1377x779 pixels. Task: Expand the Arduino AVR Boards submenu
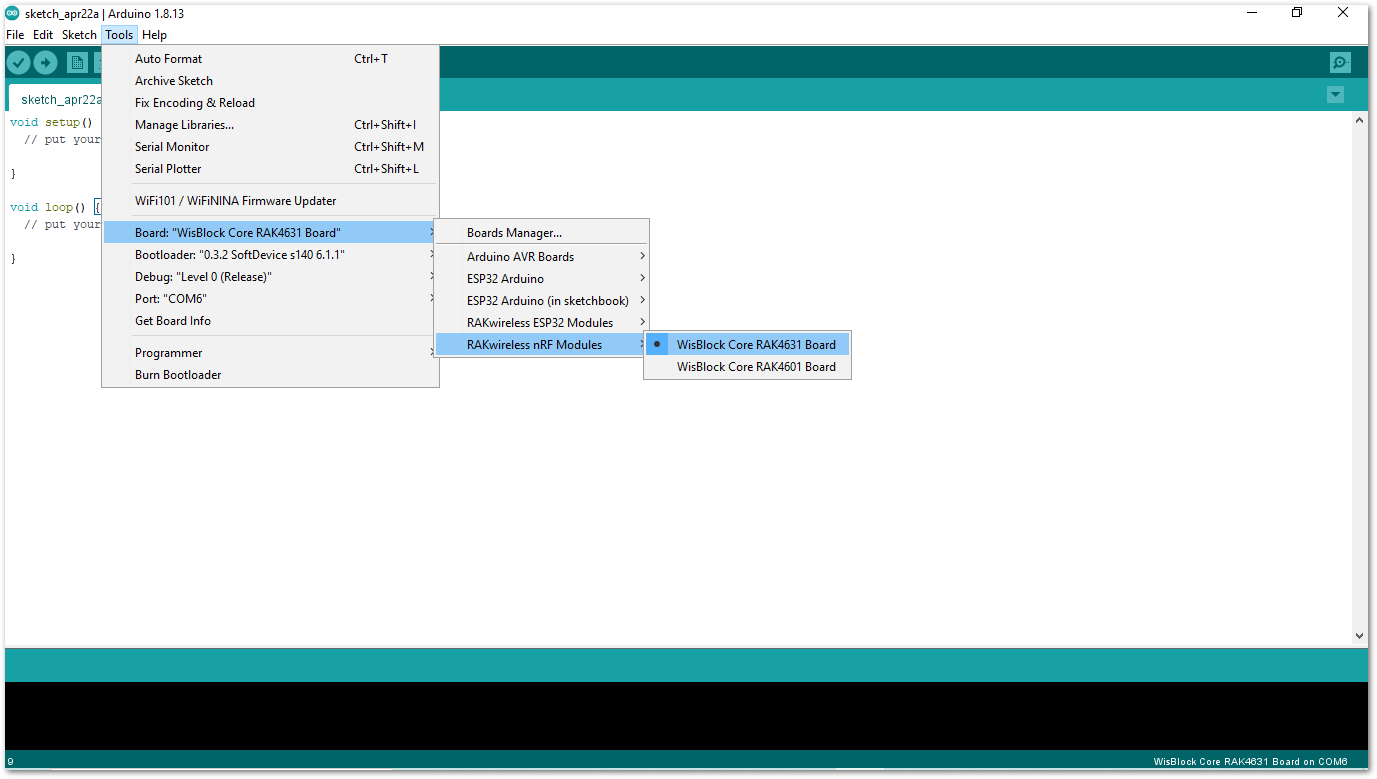[x=542, y=257]
